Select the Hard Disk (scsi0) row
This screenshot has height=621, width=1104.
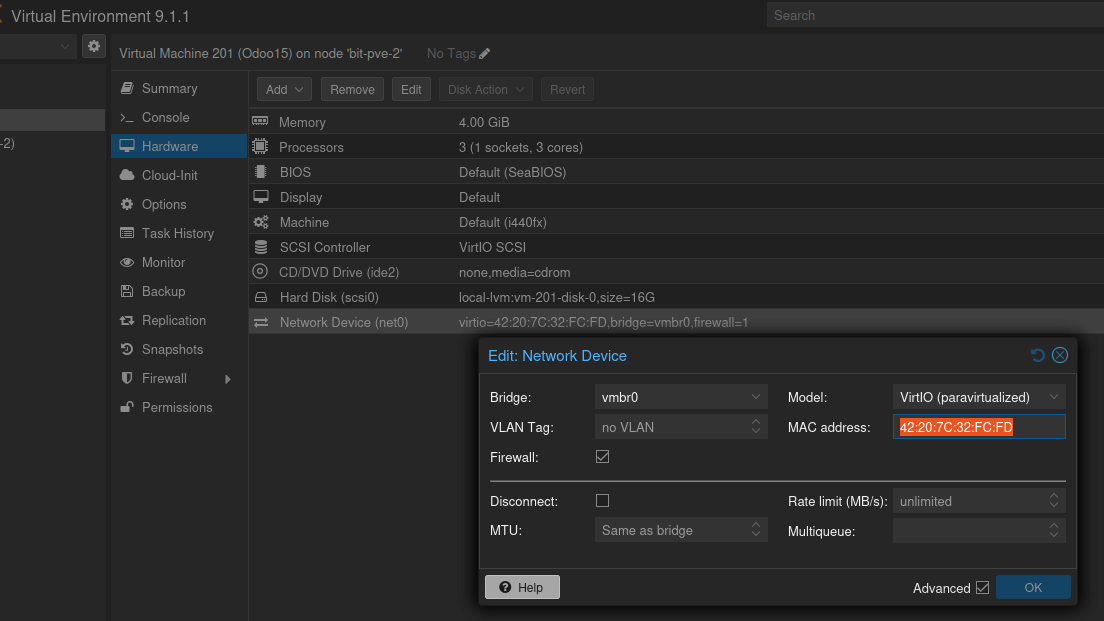point(329,297)
